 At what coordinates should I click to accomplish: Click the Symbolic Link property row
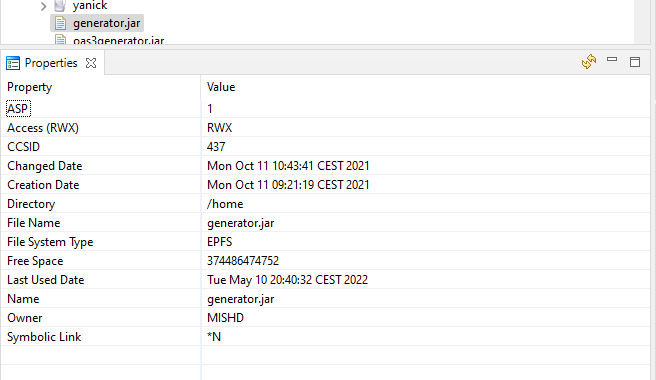click(x=325, y=337)
